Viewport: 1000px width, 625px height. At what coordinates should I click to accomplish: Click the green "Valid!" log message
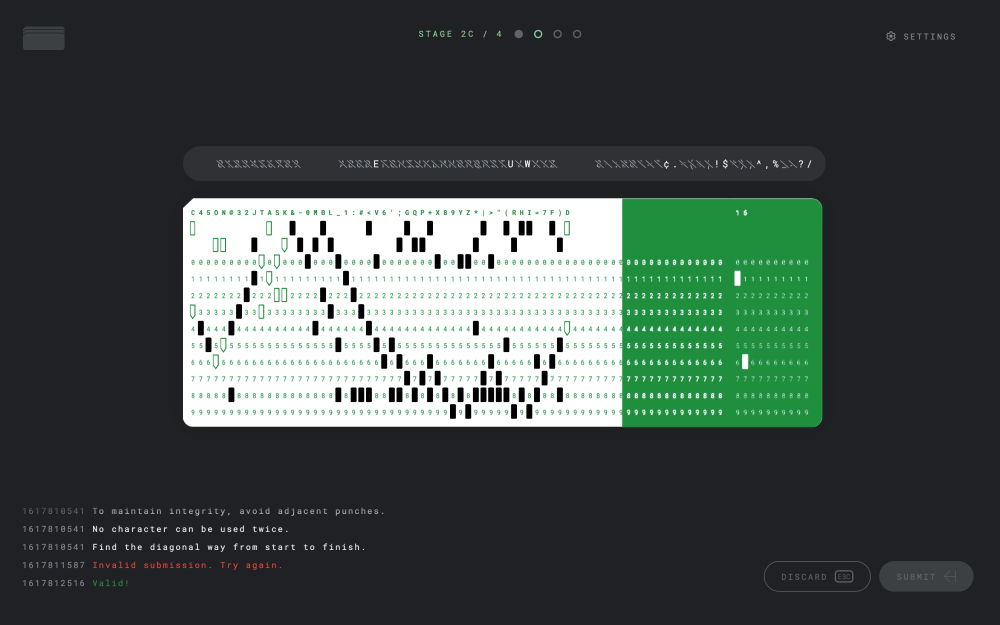coord(111,583)
